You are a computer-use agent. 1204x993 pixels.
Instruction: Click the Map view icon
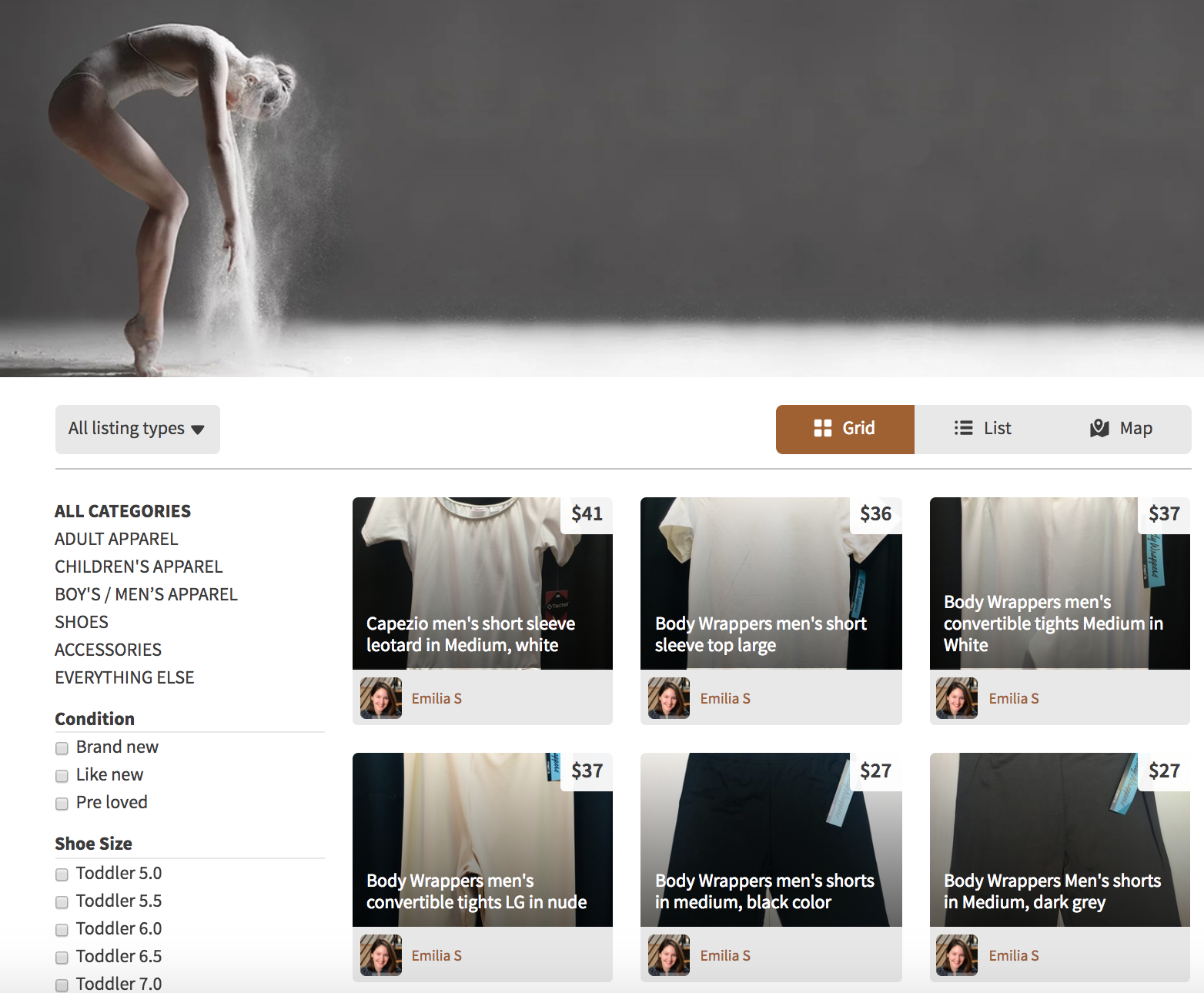pos(1099,429)
